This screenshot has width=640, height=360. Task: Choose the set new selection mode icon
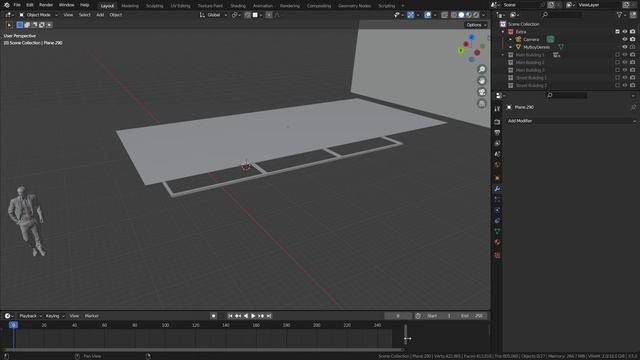coord(20,25)
